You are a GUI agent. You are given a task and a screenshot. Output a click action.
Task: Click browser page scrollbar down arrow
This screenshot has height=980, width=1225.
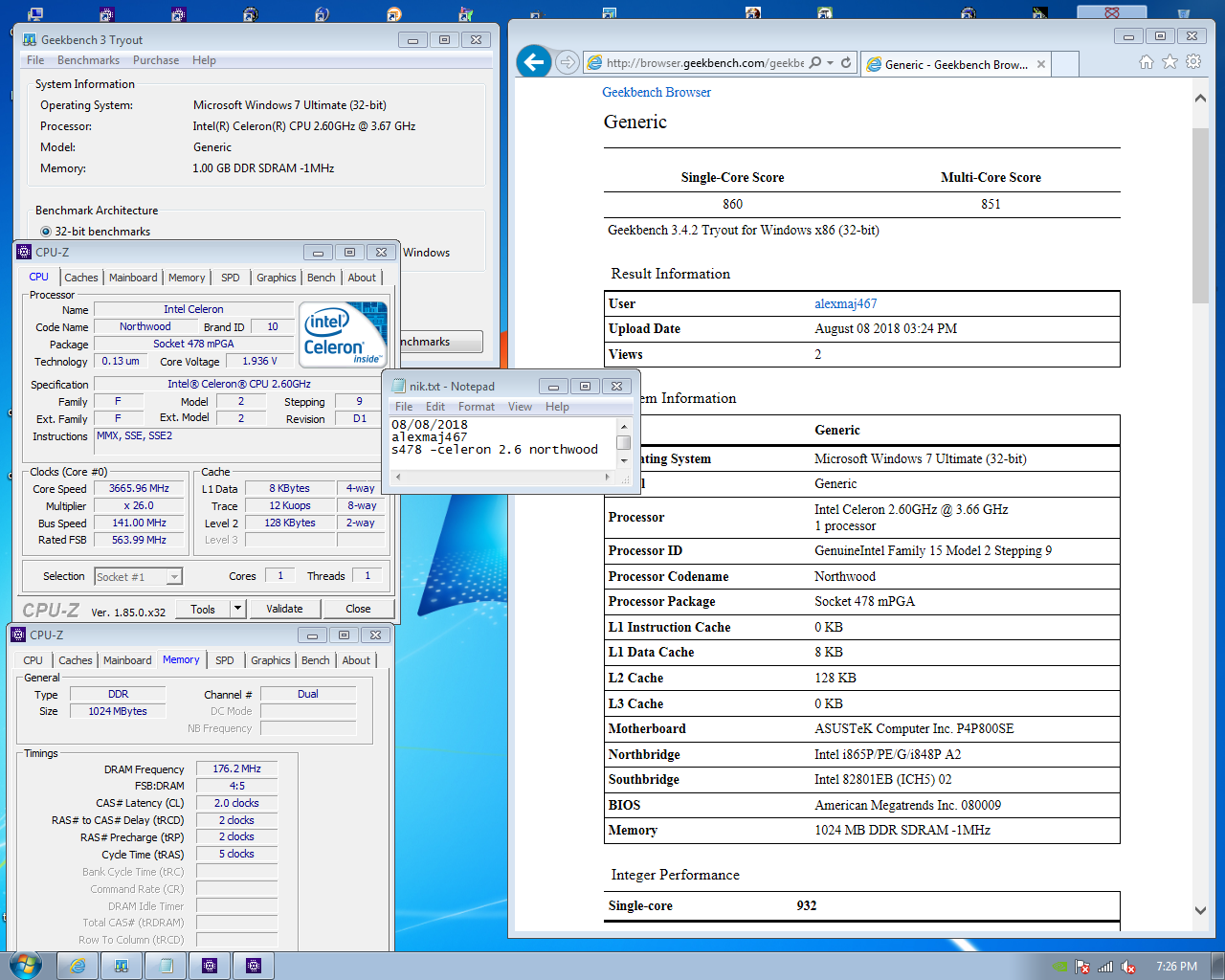point(1200,911)
